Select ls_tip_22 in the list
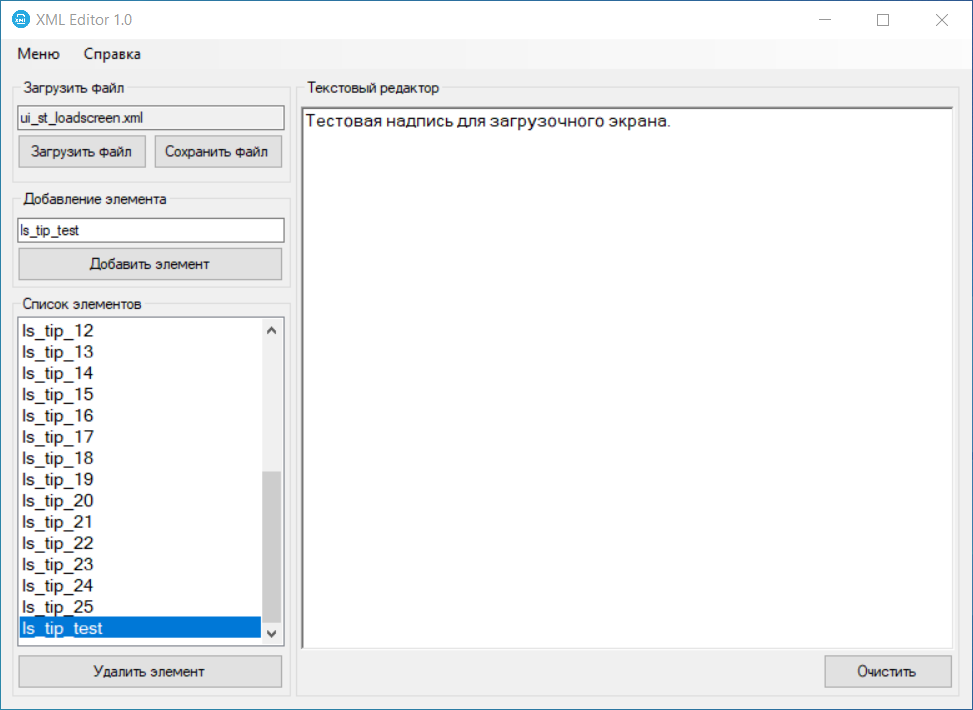 [x=140, y=543]
